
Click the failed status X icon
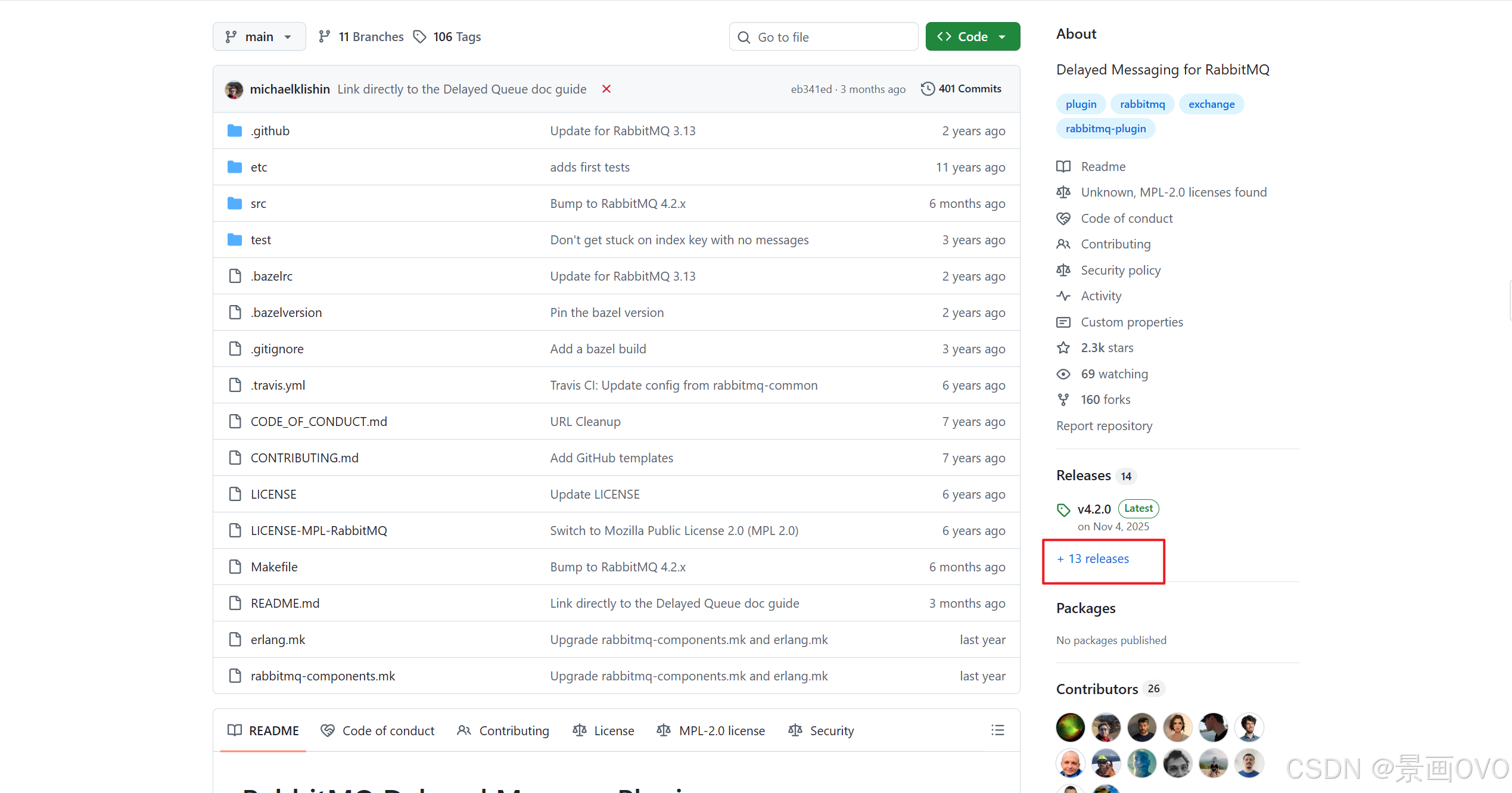coord(606,89)
